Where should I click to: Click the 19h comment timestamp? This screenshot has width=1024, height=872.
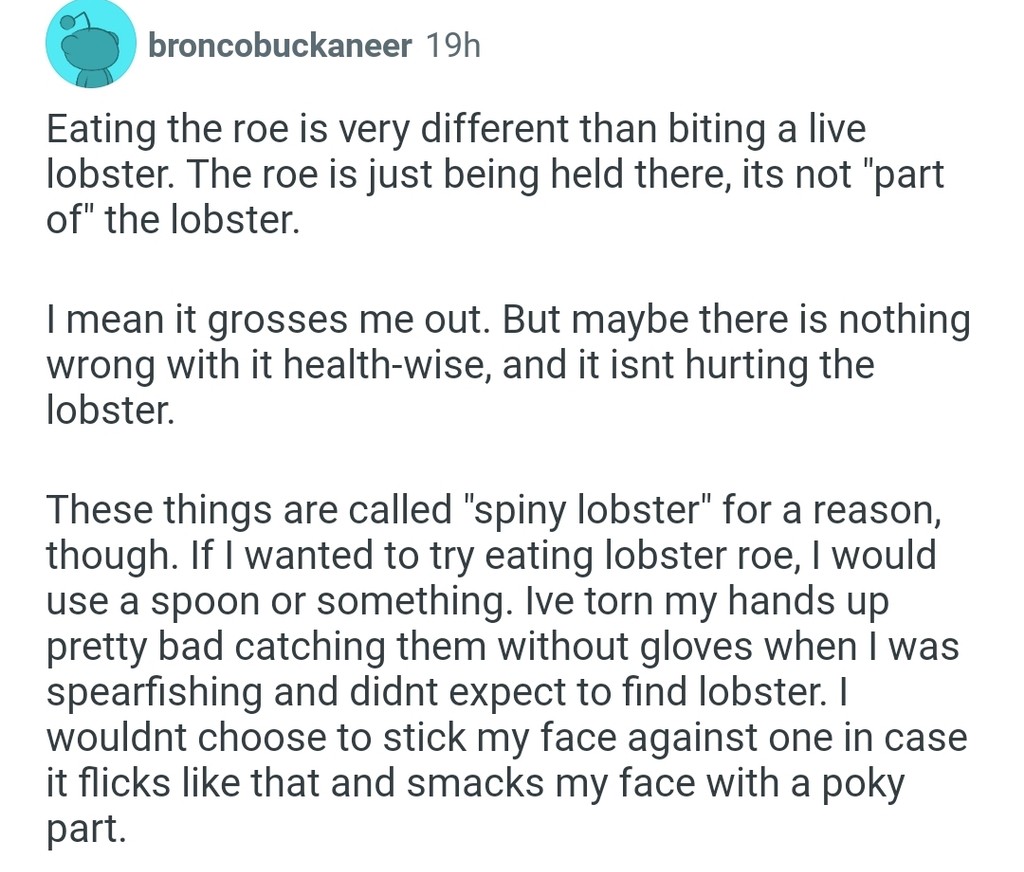tap(452, 45)
